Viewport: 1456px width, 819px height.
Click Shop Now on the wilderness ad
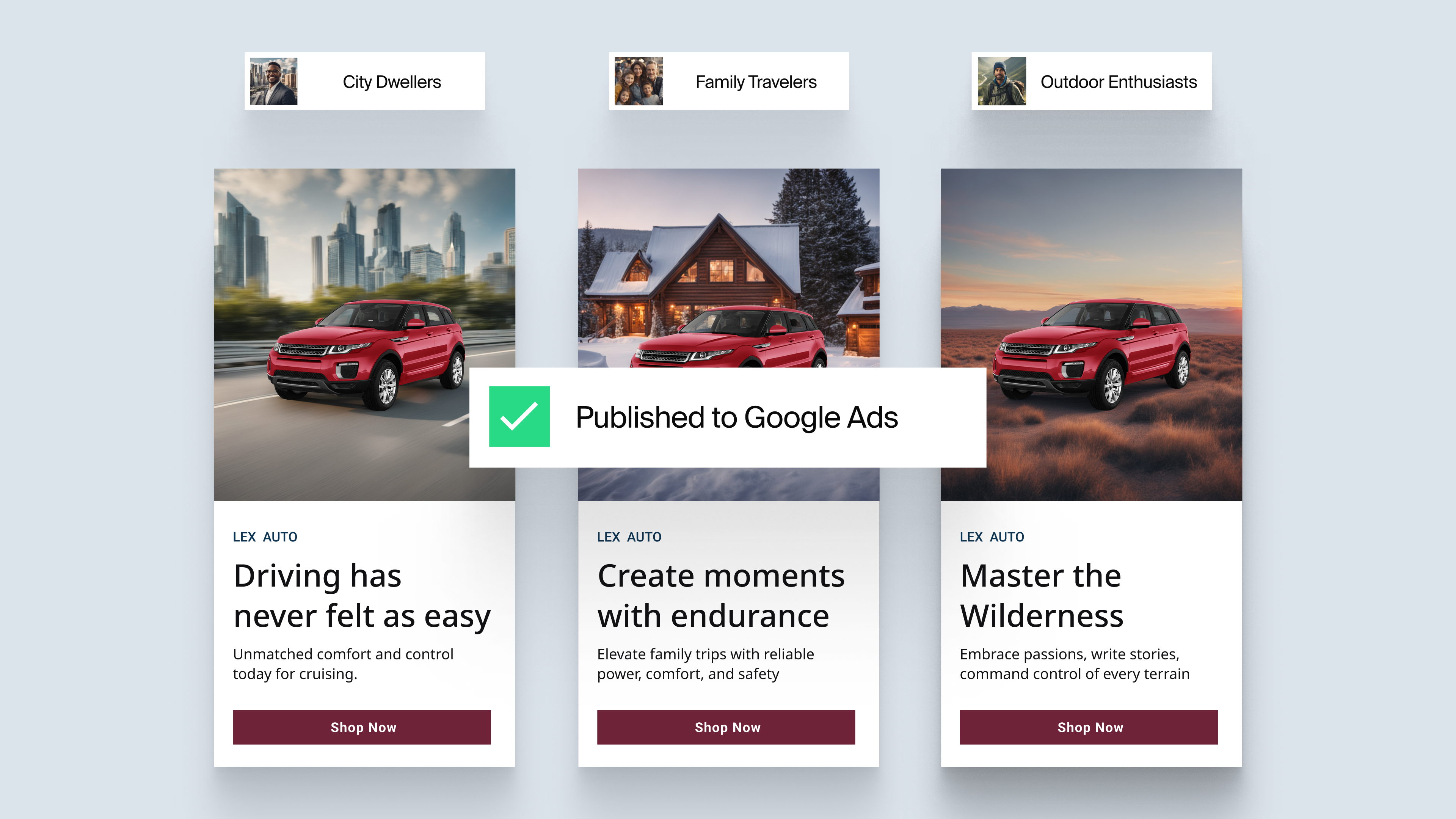point(1089,728)
